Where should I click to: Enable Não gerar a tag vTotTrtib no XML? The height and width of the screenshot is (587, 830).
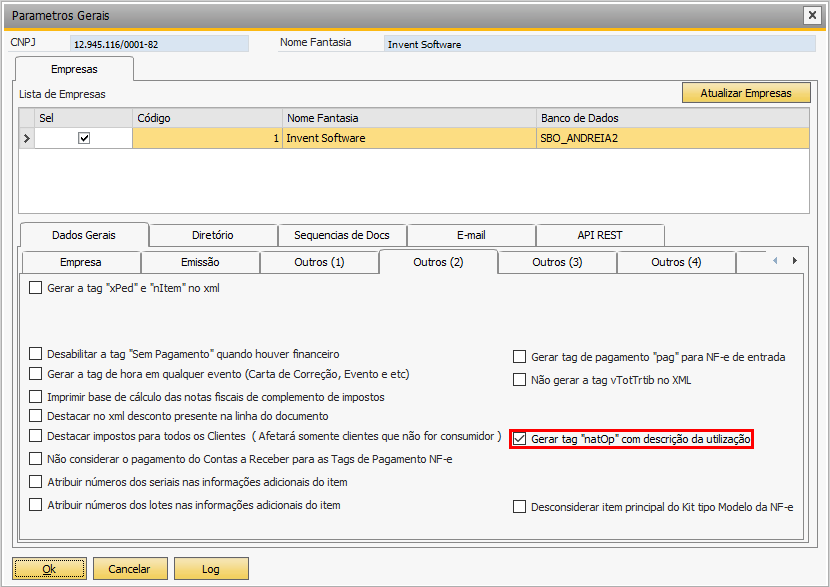tap(519, 380)
